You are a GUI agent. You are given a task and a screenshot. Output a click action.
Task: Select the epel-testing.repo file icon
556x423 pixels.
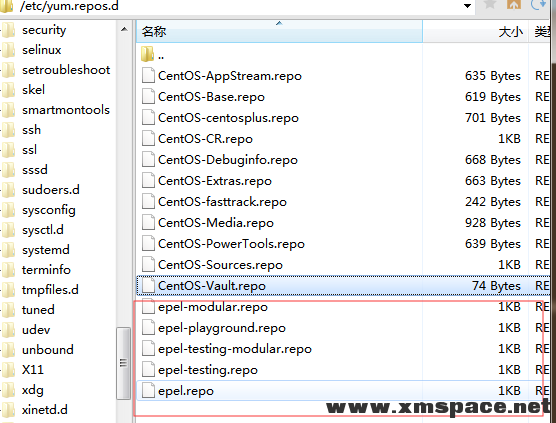coord(148,369)
